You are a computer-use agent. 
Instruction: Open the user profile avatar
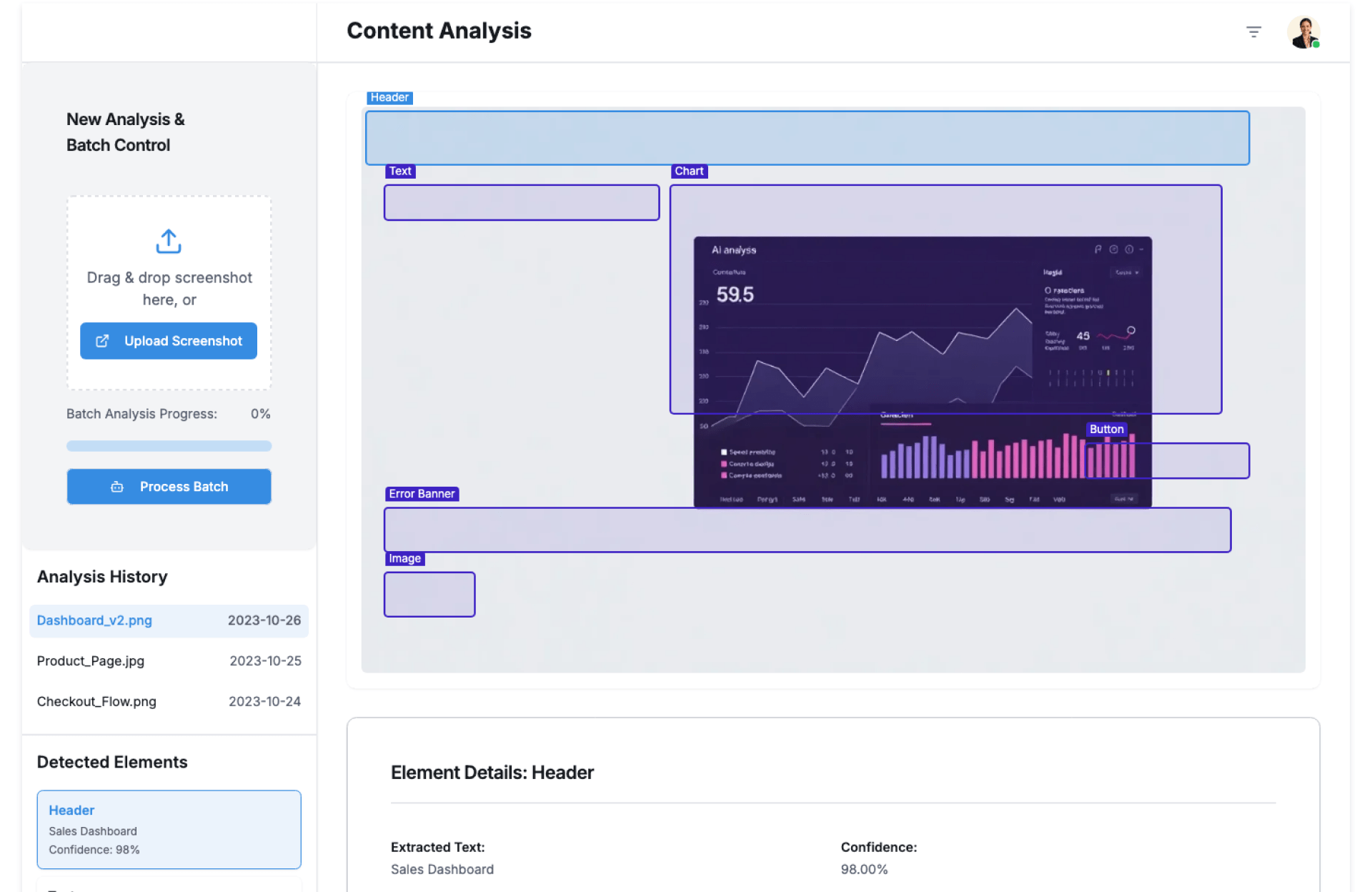pyautogui.click(x=1303, y=32)
